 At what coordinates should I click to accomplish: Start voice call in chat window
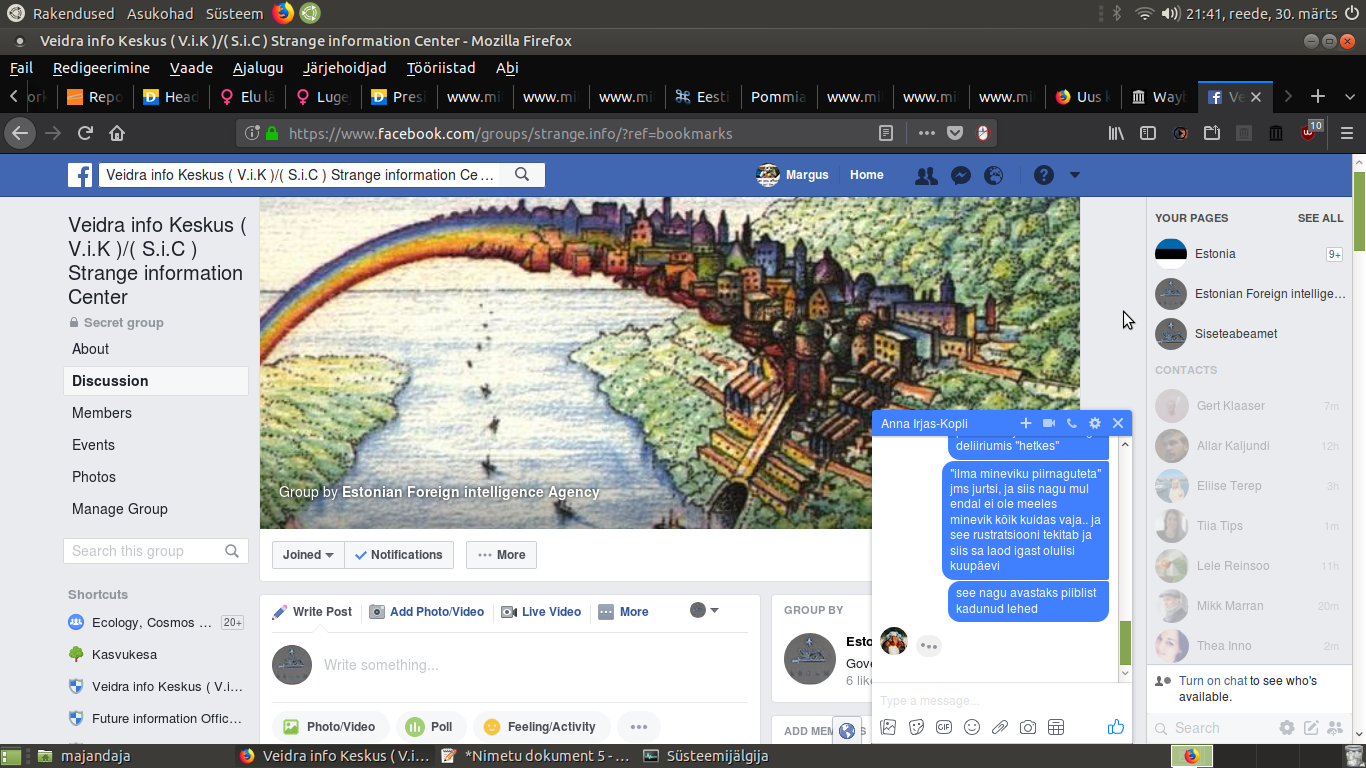point(1072,423)
